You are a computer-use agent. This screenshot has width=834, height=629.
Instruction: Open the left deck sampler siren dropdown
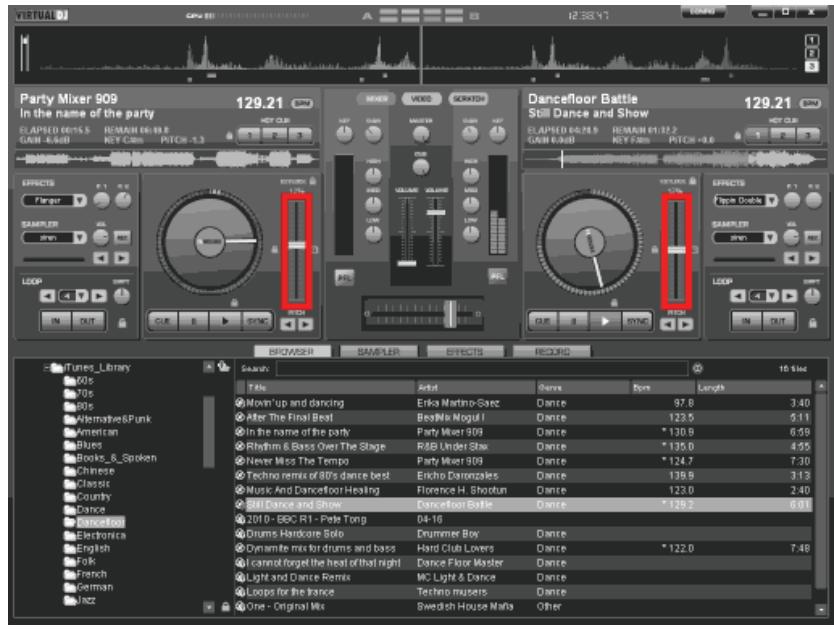[x=80, y=237]
